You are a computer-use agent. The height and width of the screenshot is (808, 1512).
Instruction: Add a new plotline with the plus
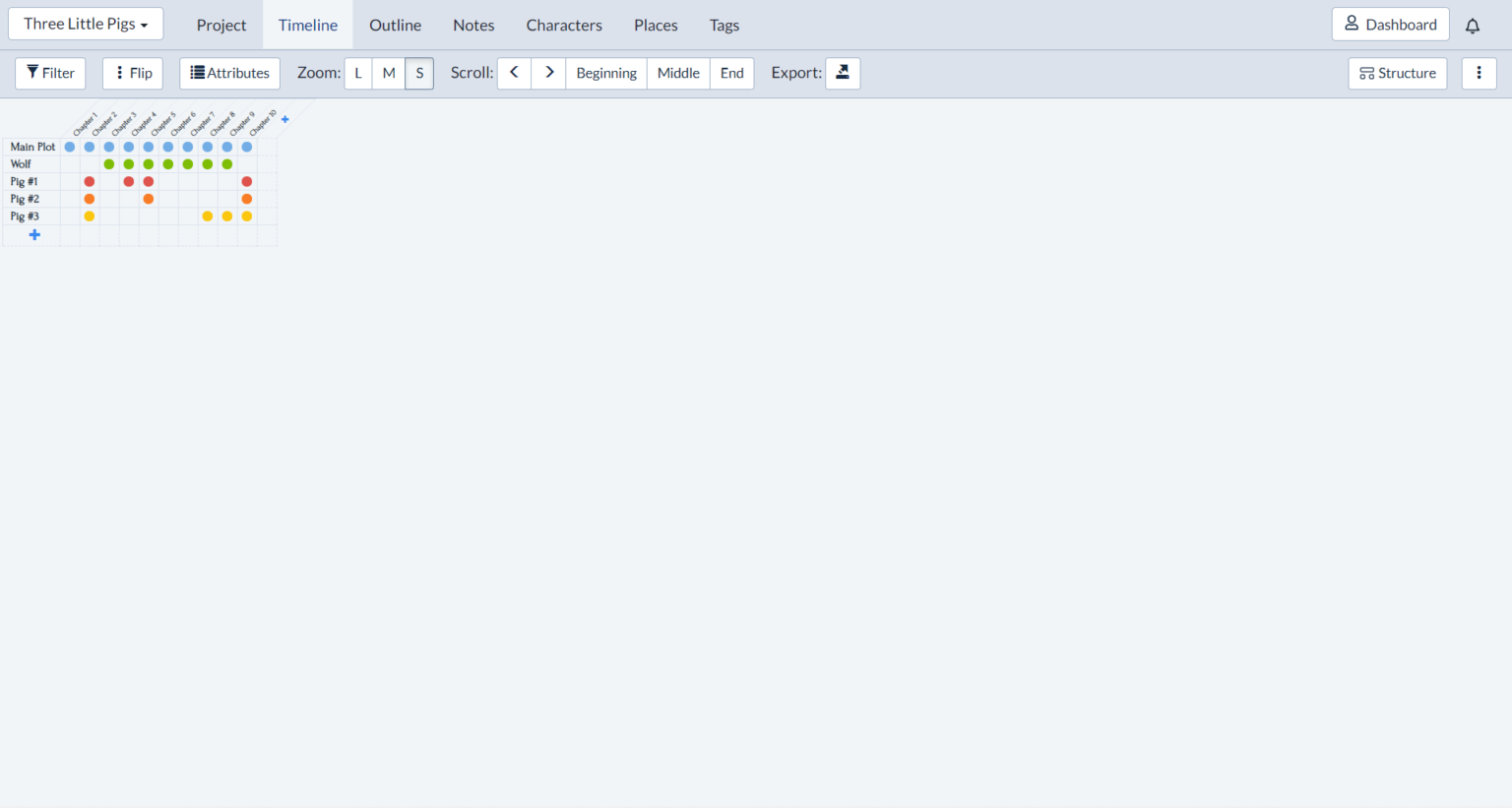click(x=34, y=235)
